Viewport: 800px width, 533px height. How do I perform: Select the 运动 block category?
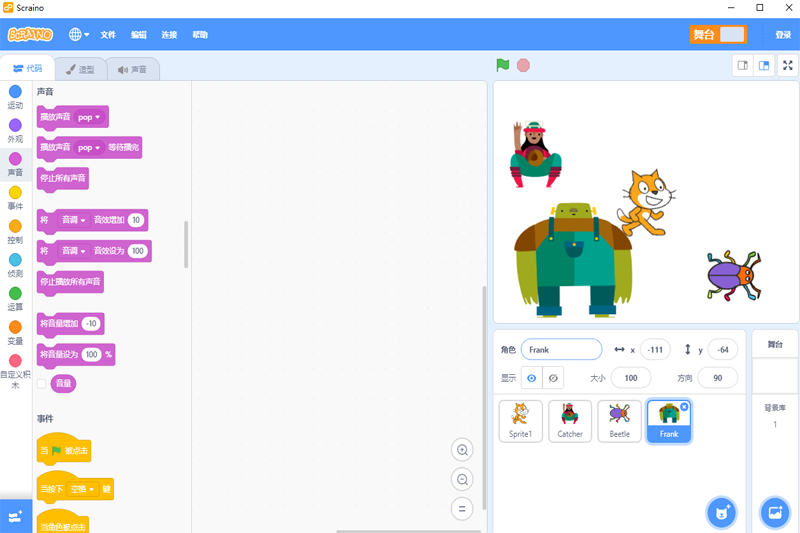15,97
